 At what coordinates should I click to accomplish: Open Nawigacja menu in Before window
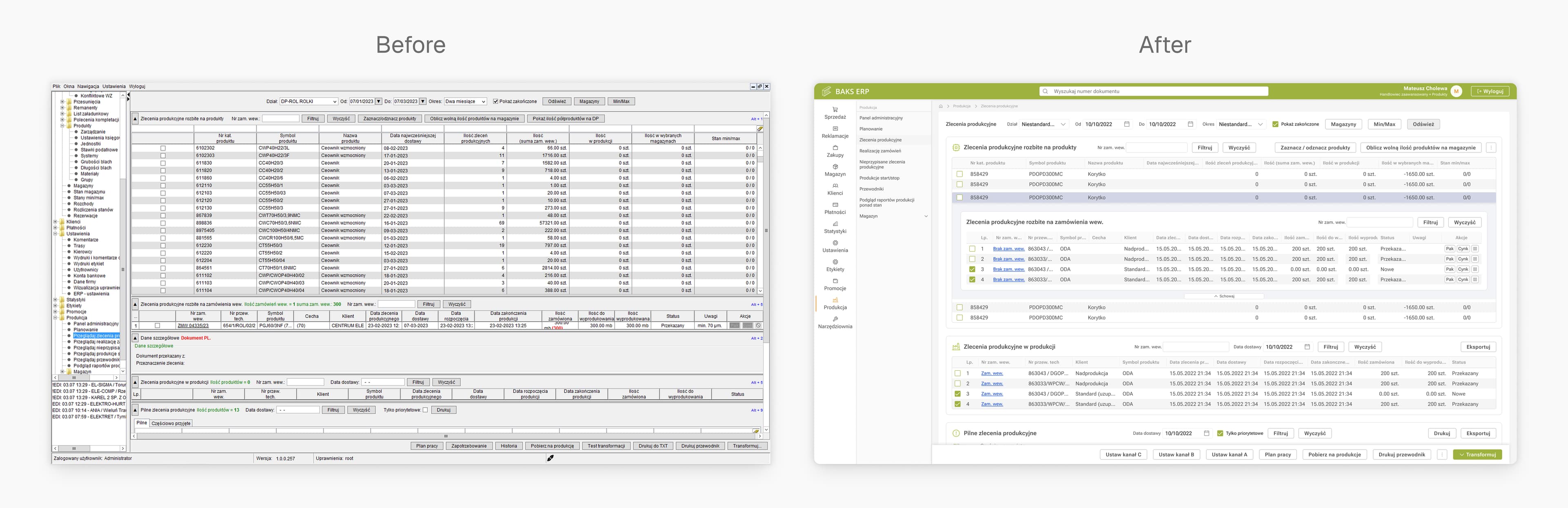pos(88,87)
